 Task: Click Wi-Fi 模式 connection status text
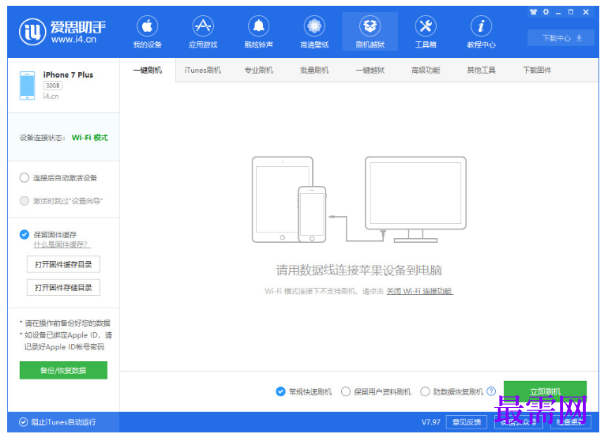[x=90, y=138]
